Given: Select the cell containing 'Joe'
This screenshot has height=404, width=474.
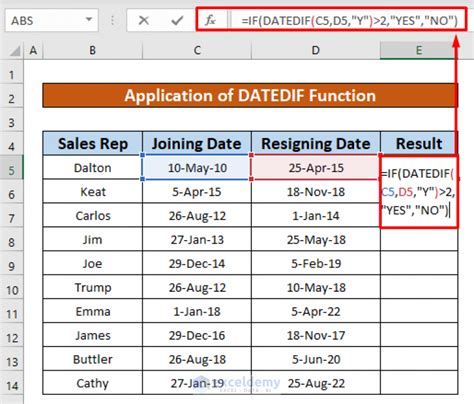Looking at the screenshot, I should tap(93, 264).
